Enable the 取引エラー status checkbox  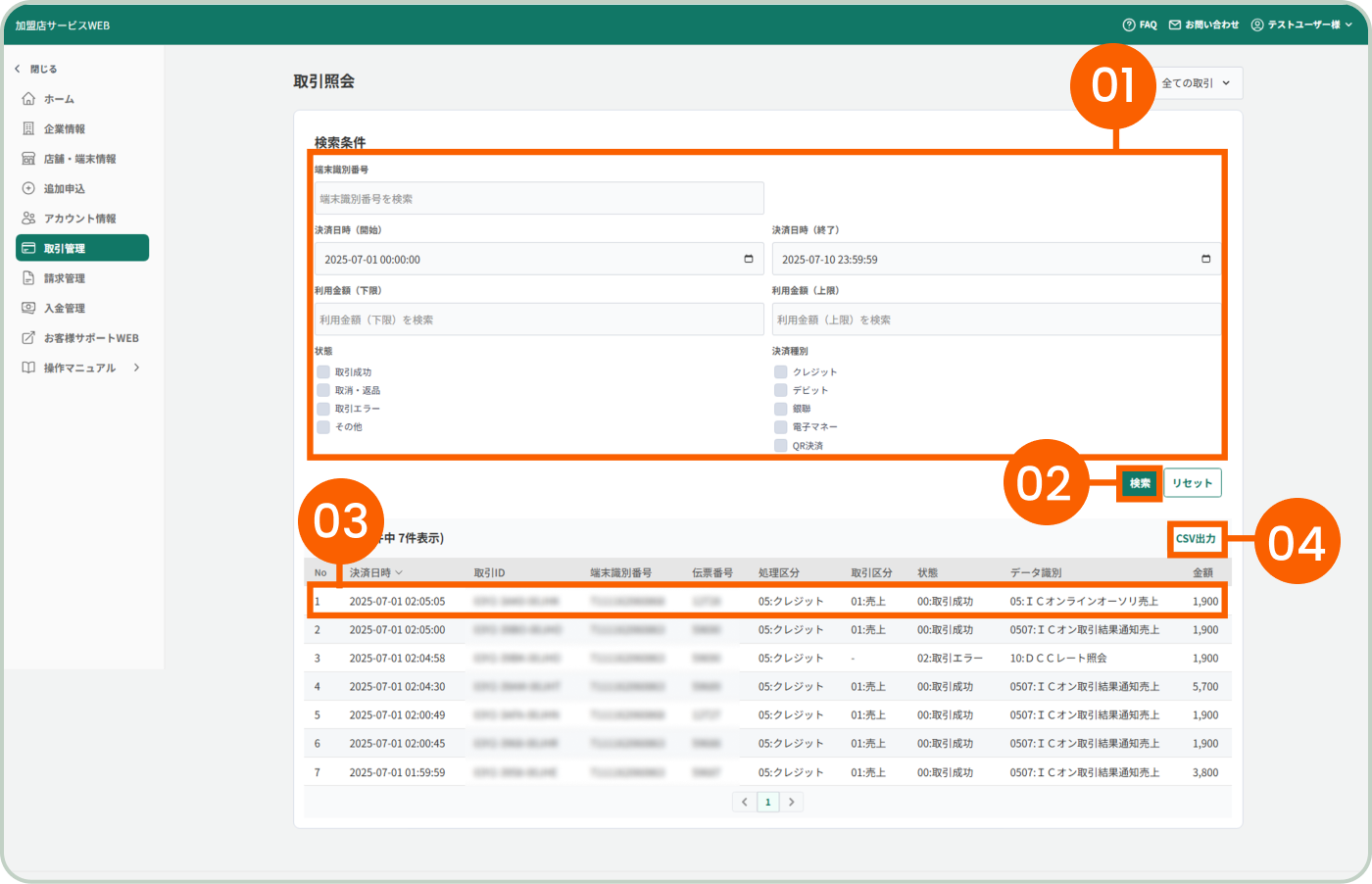click(323, 409)
